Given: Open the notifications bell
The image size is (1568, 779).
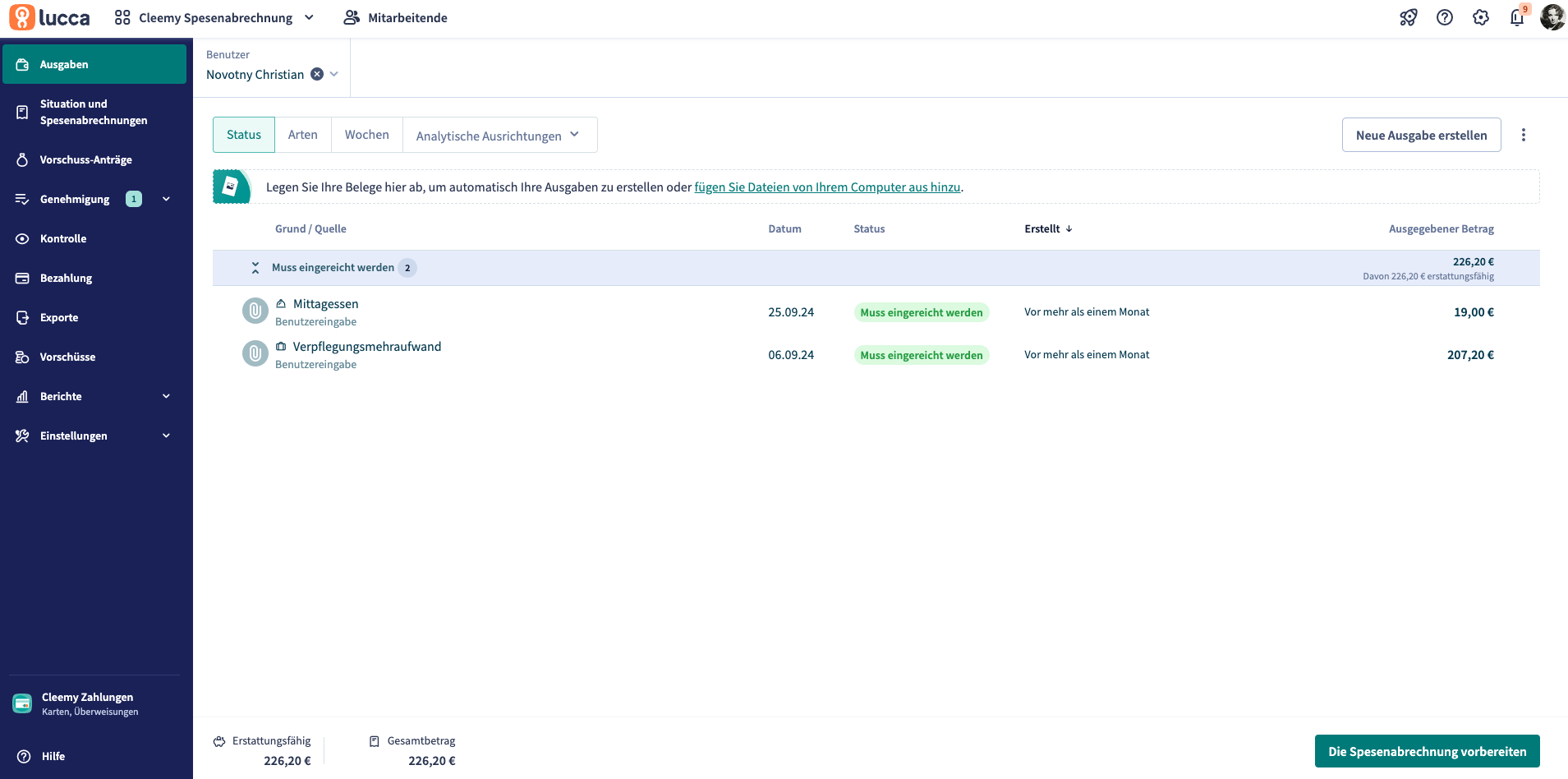Looking at the screenshot, I should (x=1516, y=17).
